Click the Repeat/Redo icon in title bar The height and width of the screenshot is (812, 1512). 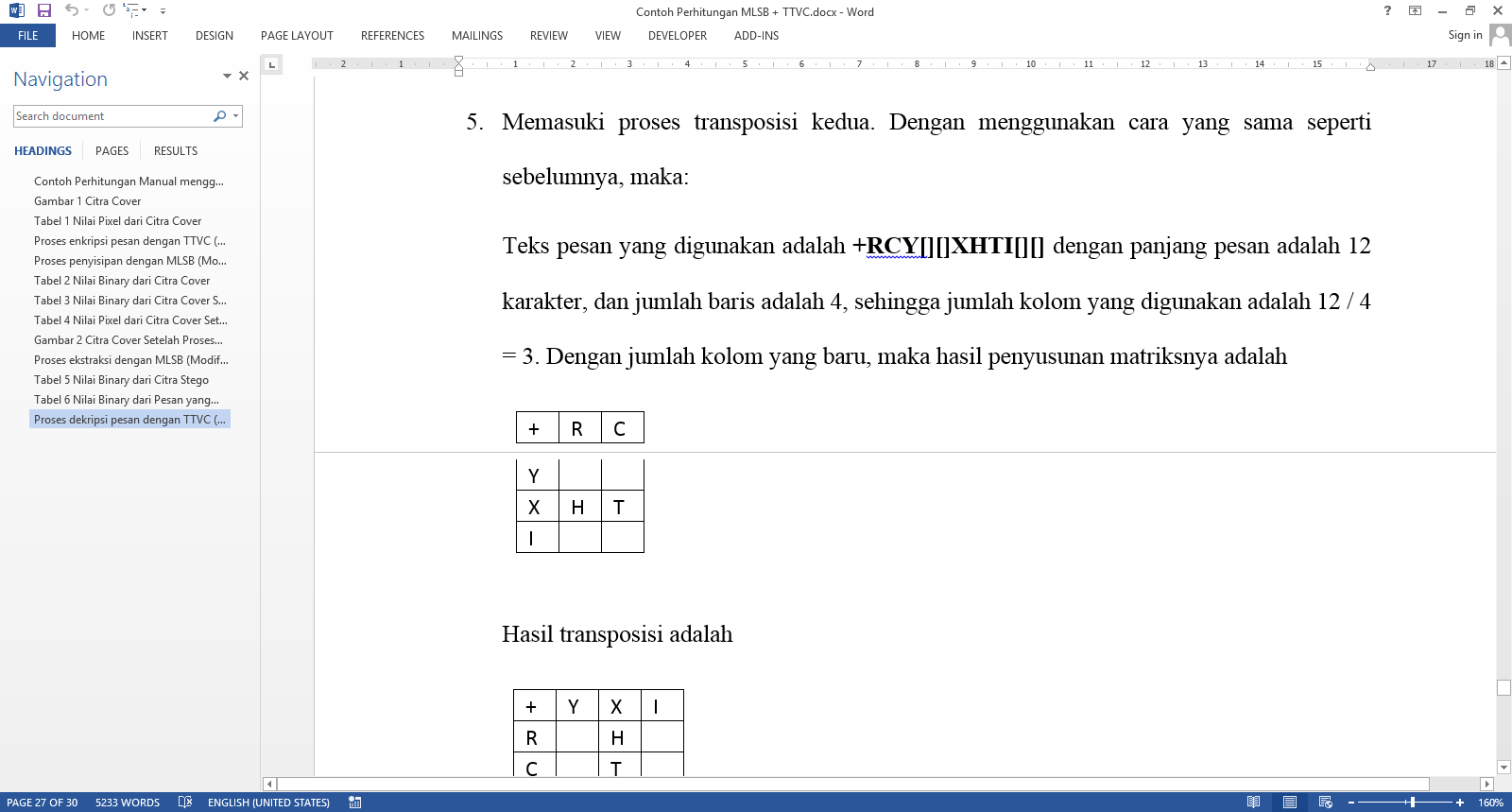(x=109, y=10)
